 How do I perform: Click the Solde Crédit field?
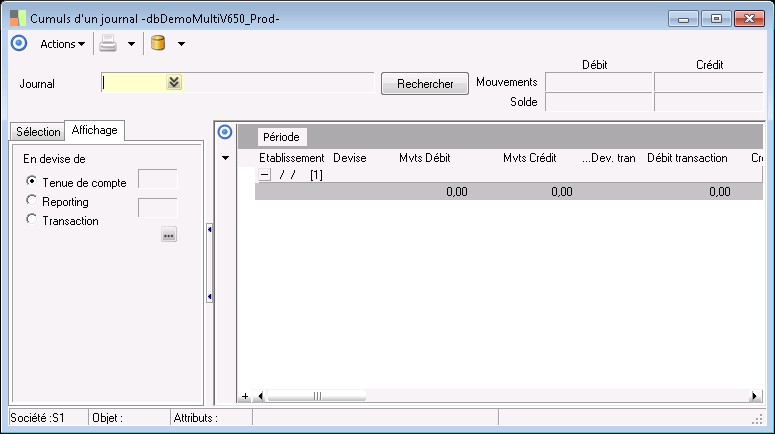[708, 102]
